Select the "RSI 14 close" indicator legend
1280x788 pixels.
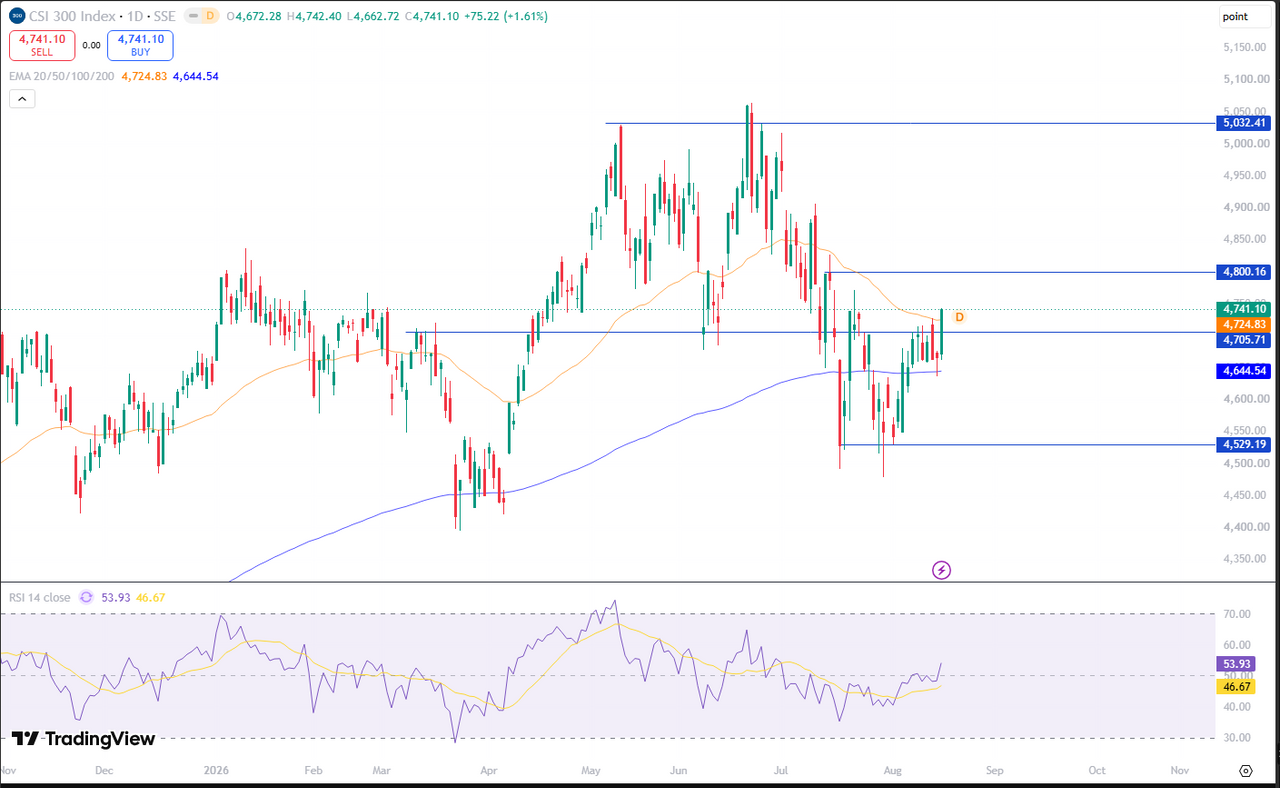(x=40, y=597)
